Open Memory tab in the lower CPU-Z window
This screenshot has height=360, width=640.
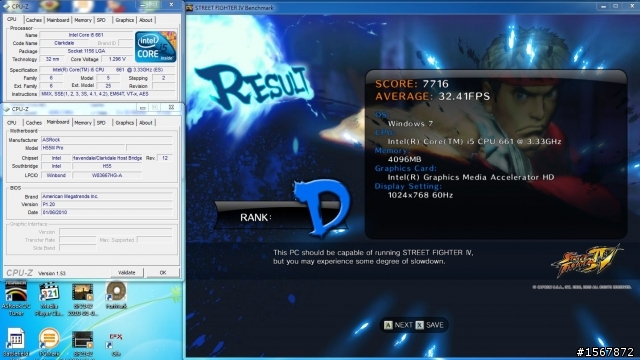coord(83,123)
